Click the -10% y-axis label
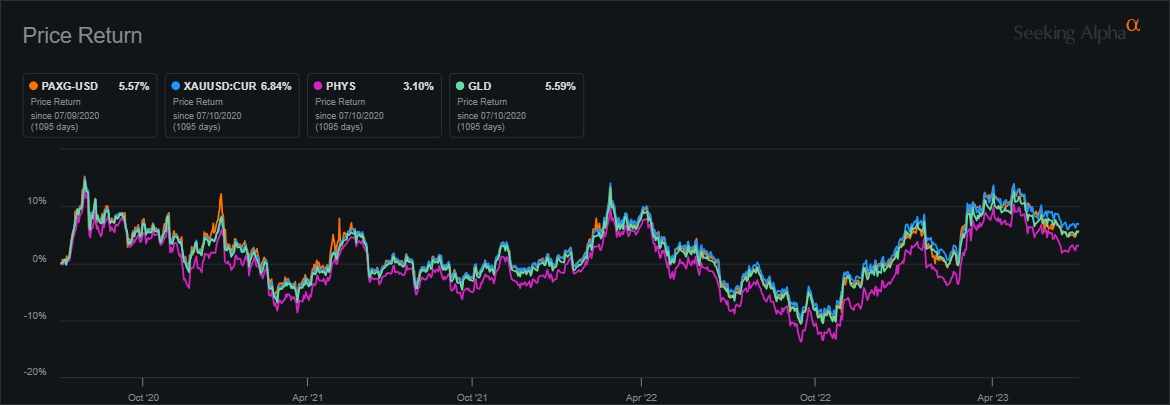1170x405 pixels. 37,315
